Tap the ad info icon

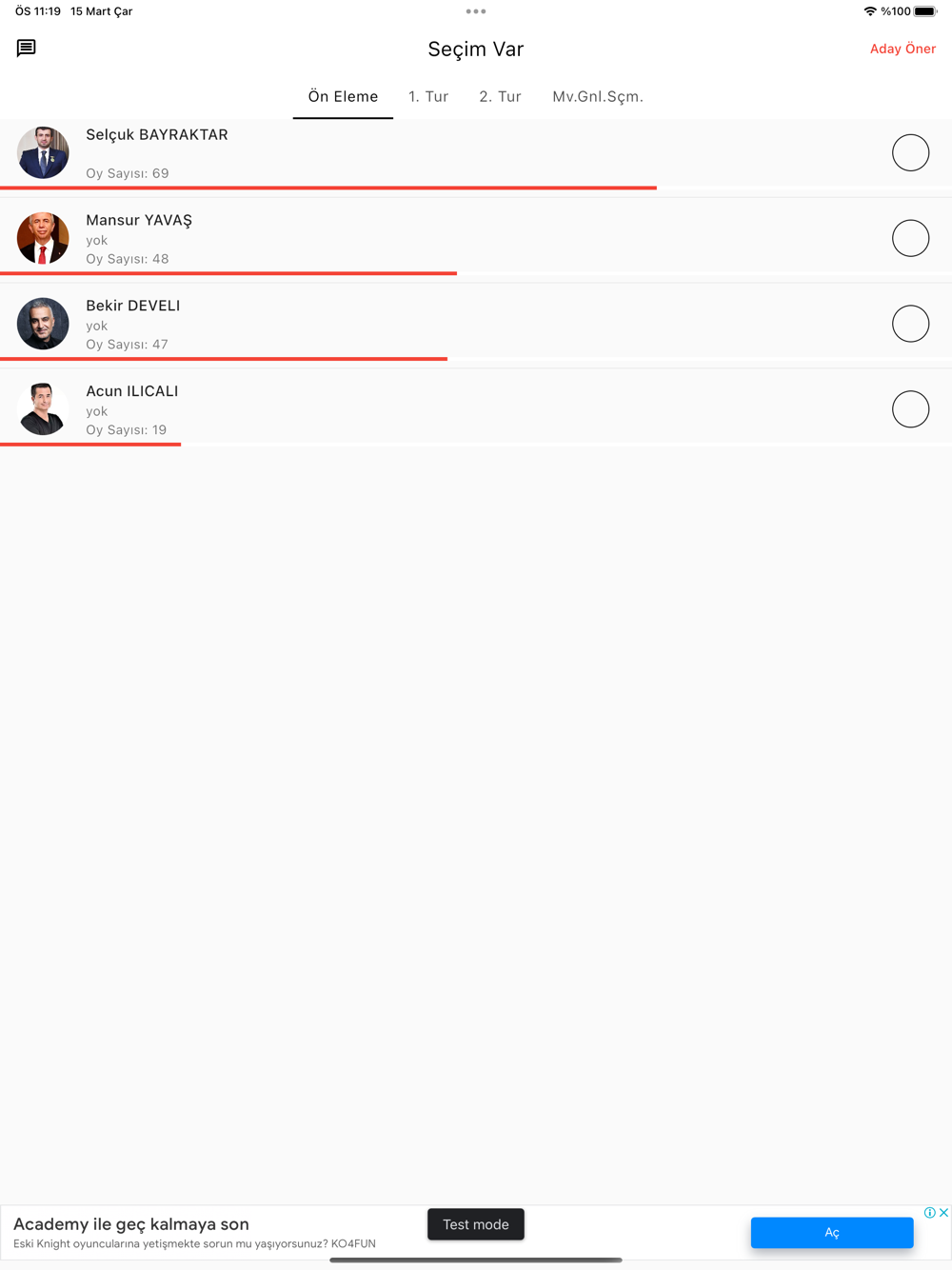click(x=929, y=1212)
